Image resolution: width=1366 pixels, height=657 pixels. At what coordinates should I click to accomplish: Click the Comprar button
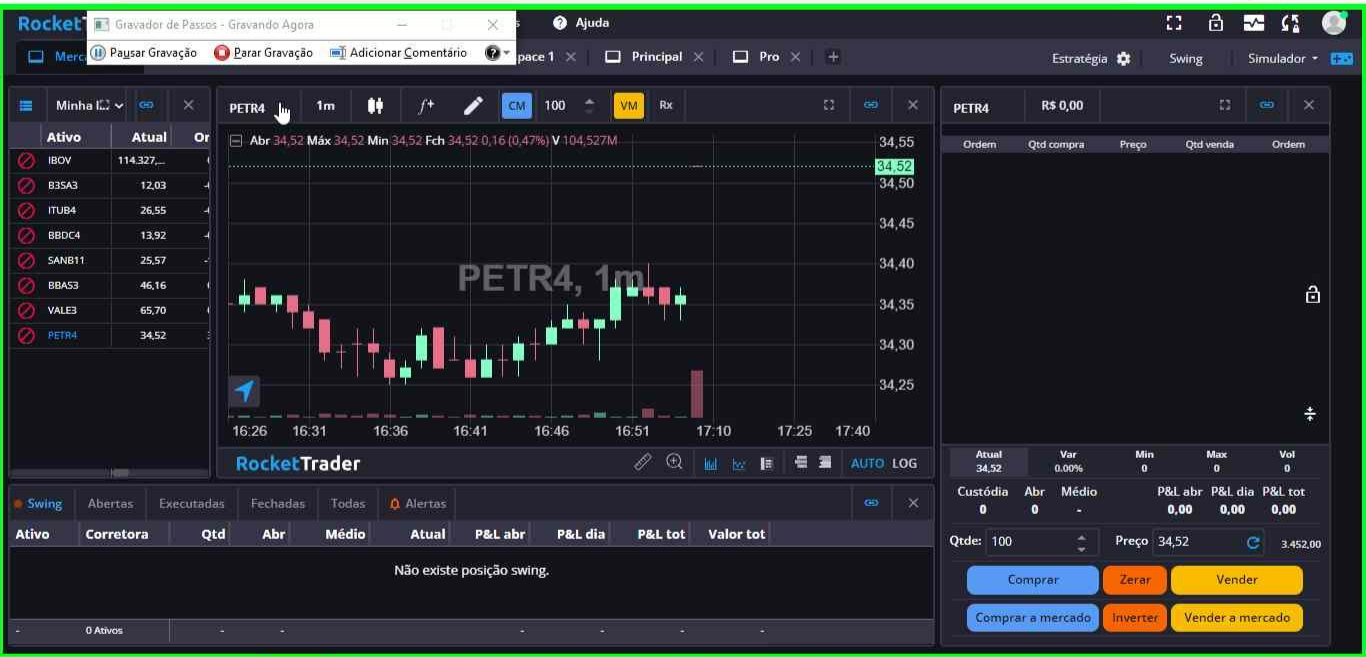coord(1033,580)
